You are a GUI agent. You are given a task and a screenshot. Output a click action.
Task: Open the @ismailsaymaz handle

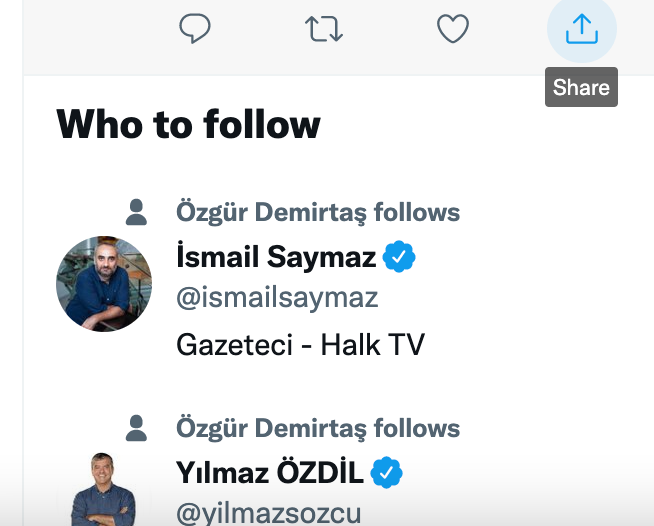click(277, 298)
